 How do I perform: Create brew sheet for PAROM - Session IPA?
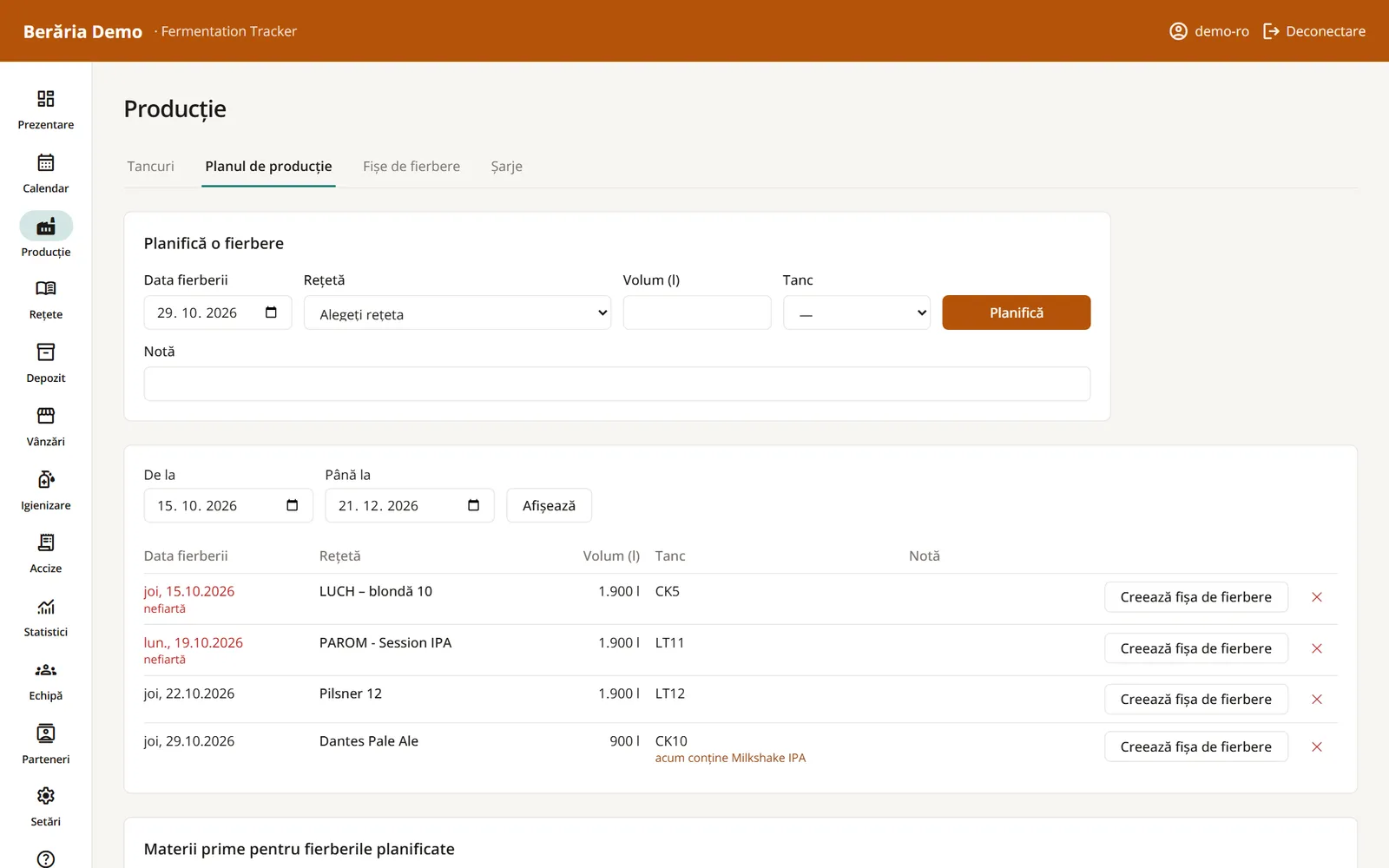point(1196,648)
